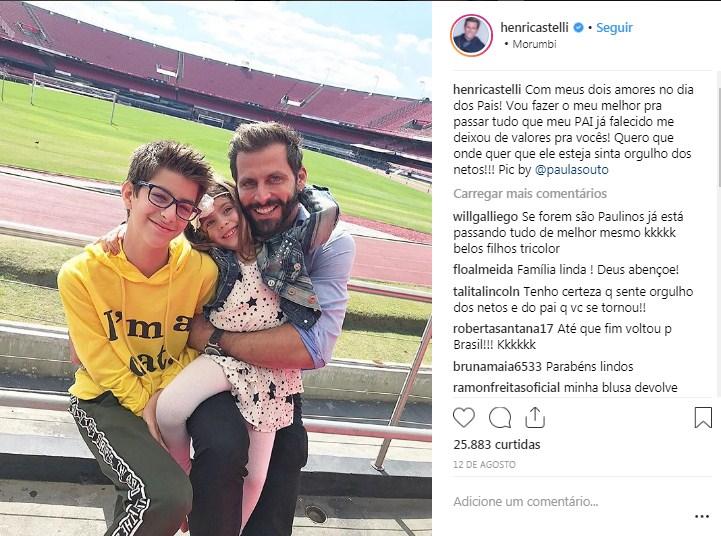This screenshot has height=536, width=721.
Task: Share the post with the share icon
Action: (x=535, y=417)
